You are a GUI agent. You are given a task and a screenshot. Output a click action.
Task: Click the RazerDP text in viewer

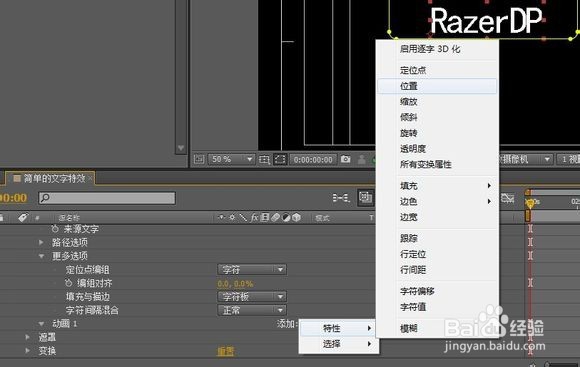486,21
